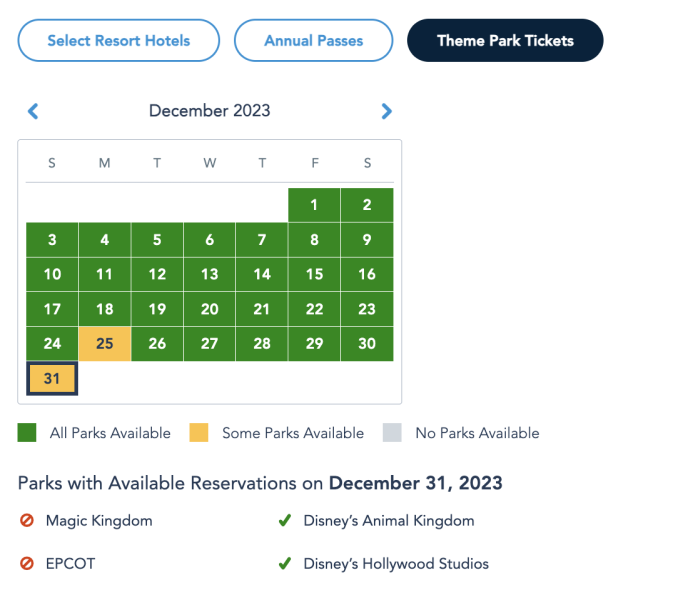This screenshot has width=688, height=600.
Task: Click the EPCOT unavailable icon
Action: tap(27, 564)
